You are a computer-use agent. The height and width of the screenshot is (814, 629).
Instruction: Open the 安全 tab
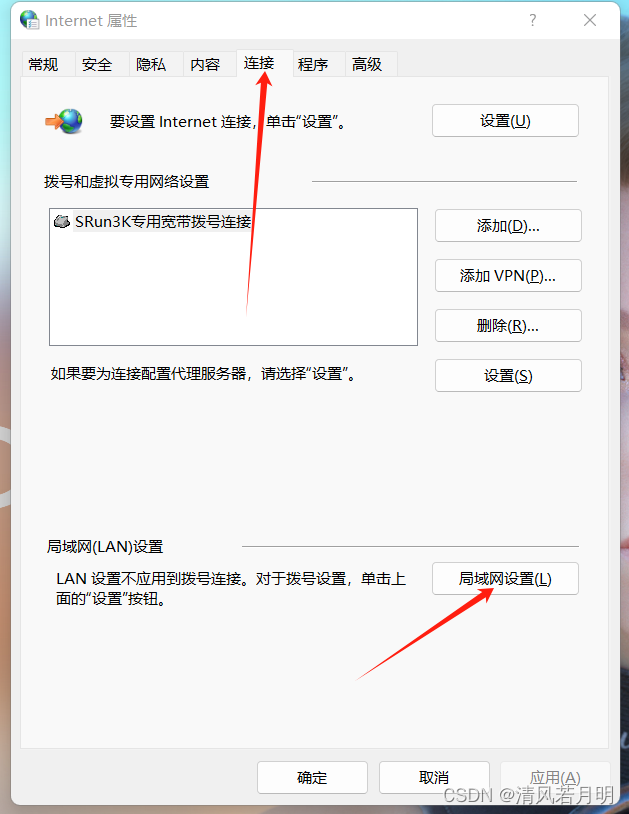click(97, 64)
